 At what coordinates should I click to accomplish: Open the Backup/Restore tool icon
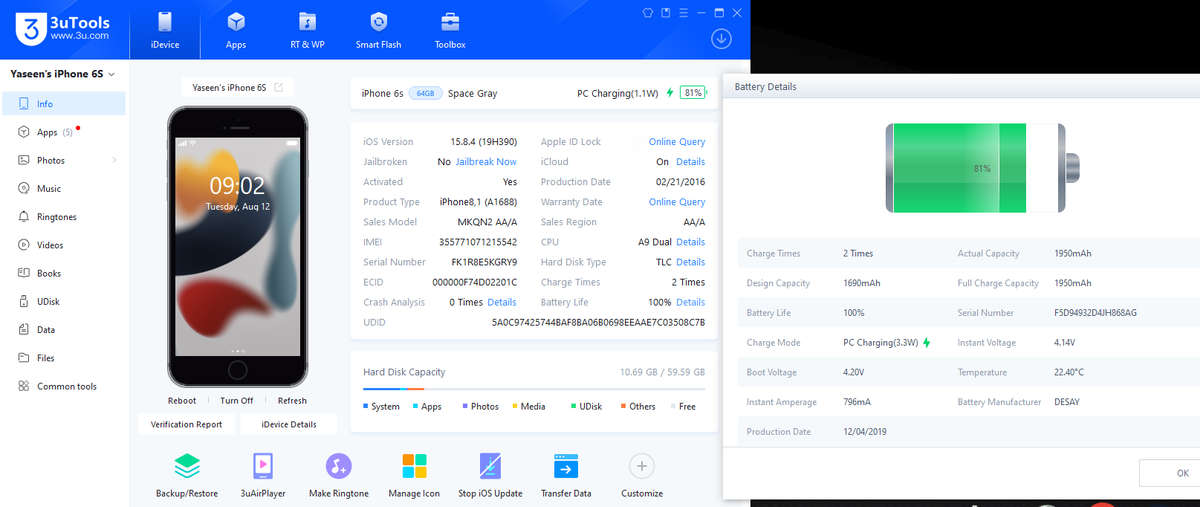click(x=187, y=467)
